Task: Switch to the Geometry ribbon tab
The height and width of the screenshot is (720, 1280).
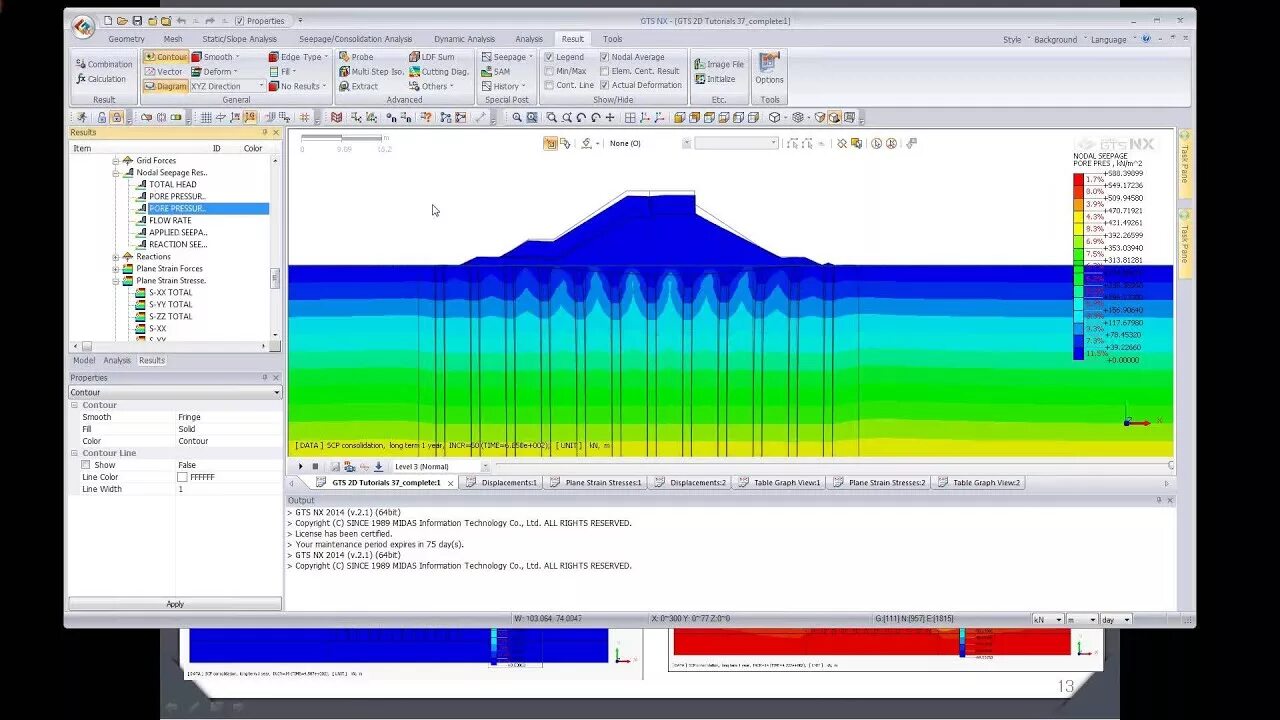Action: pos(126,39)
